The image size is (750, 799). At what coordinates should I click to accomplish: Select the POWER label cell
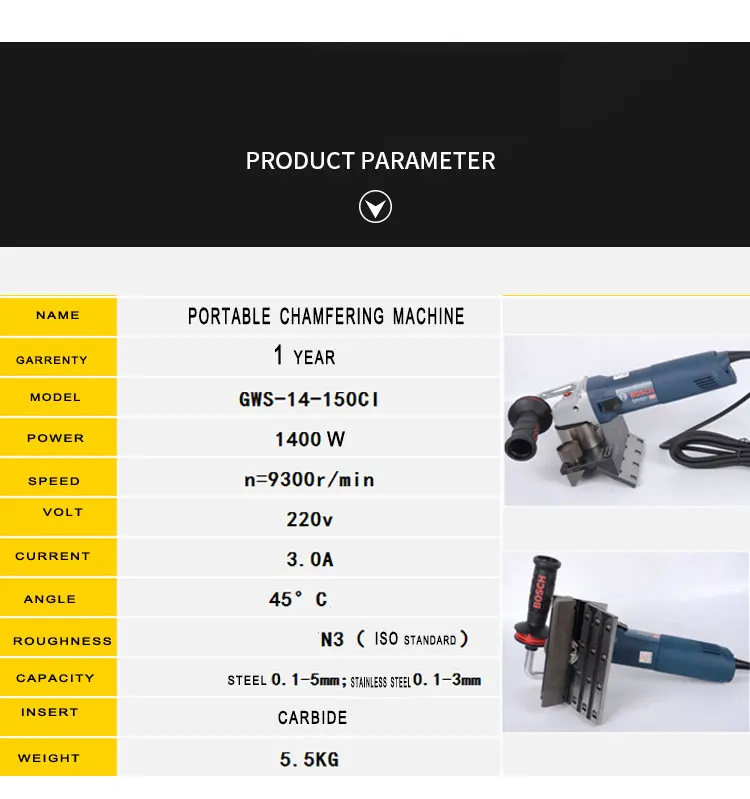tap(58, 438)
